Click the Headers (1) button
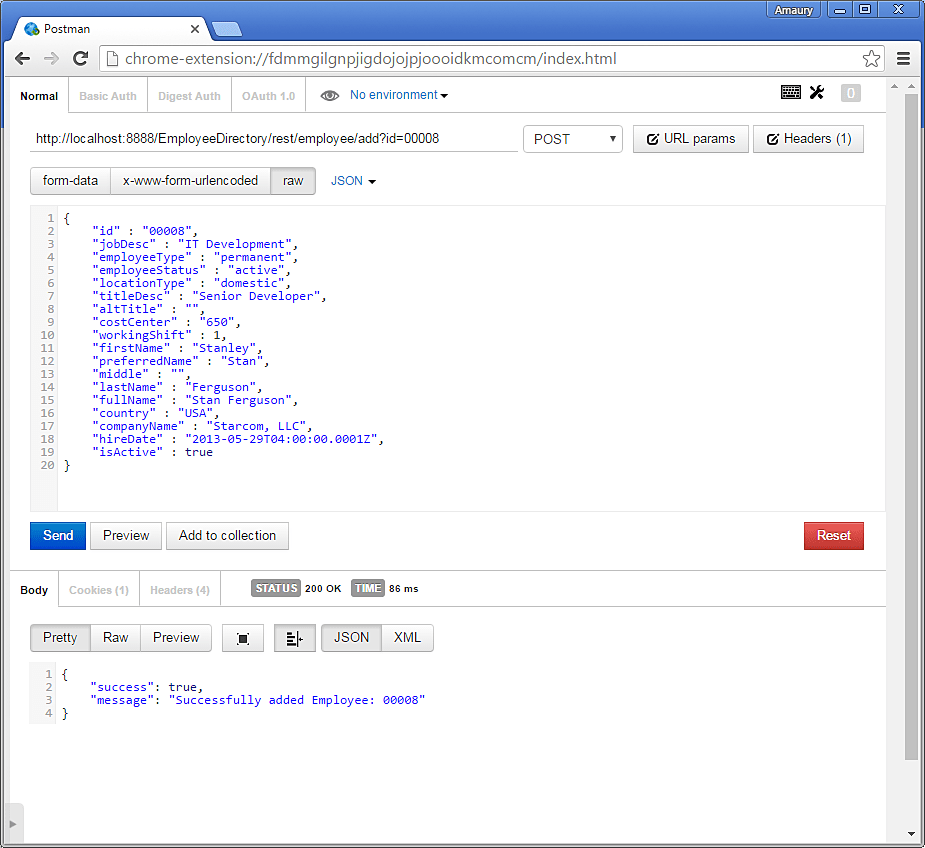The width and height of the screenshot is (925, 848). (808, 139)
